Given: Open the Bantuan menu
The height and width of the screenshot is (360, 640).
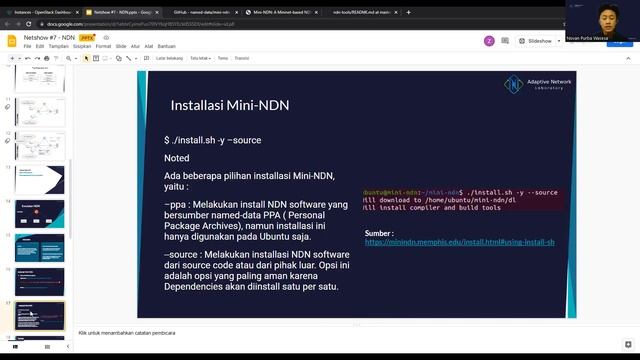Looking at the screenshot, I should point(167,47).
